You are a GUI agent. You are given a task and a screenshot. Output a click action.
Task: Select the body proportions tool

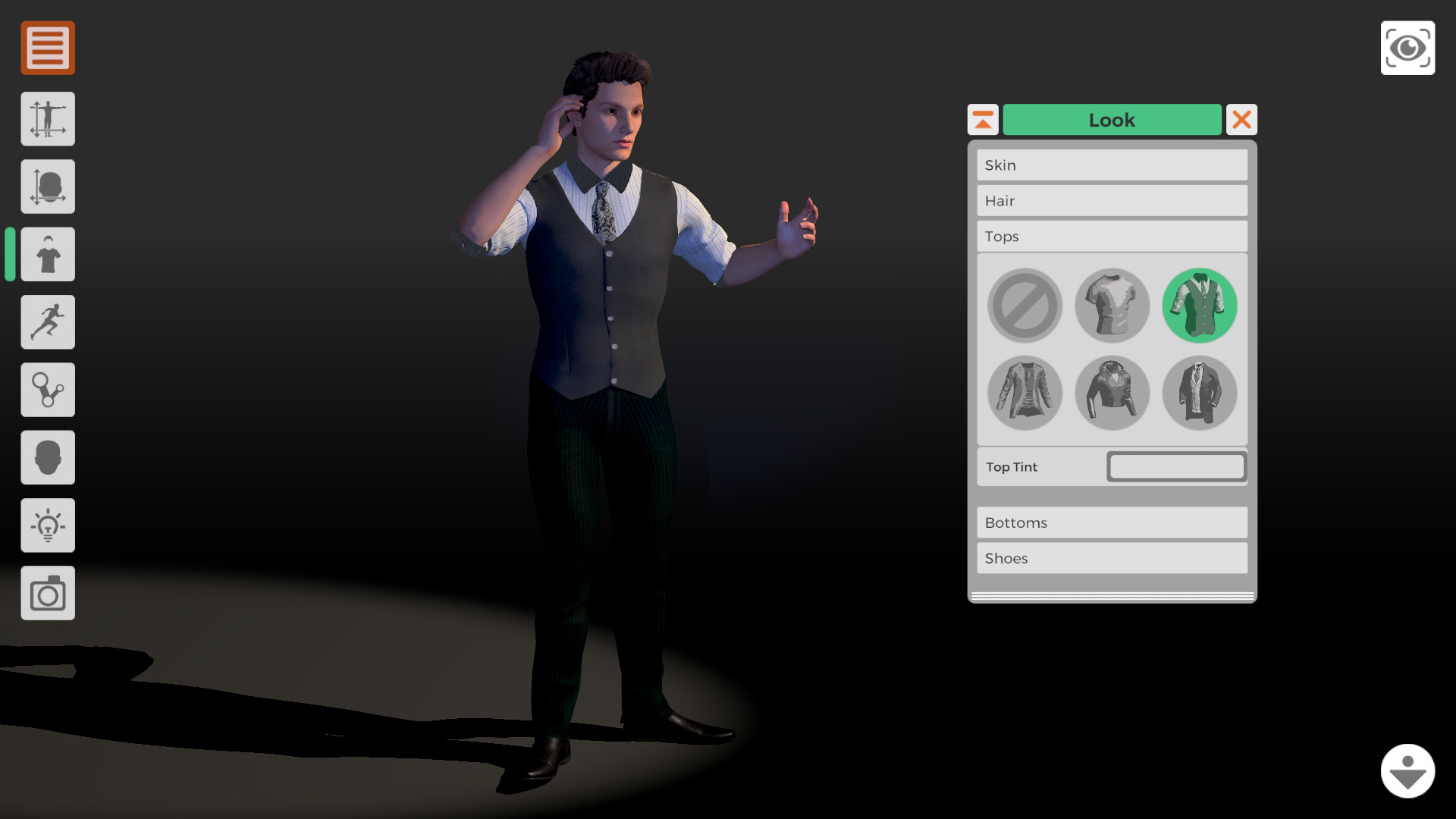(47, 118)
